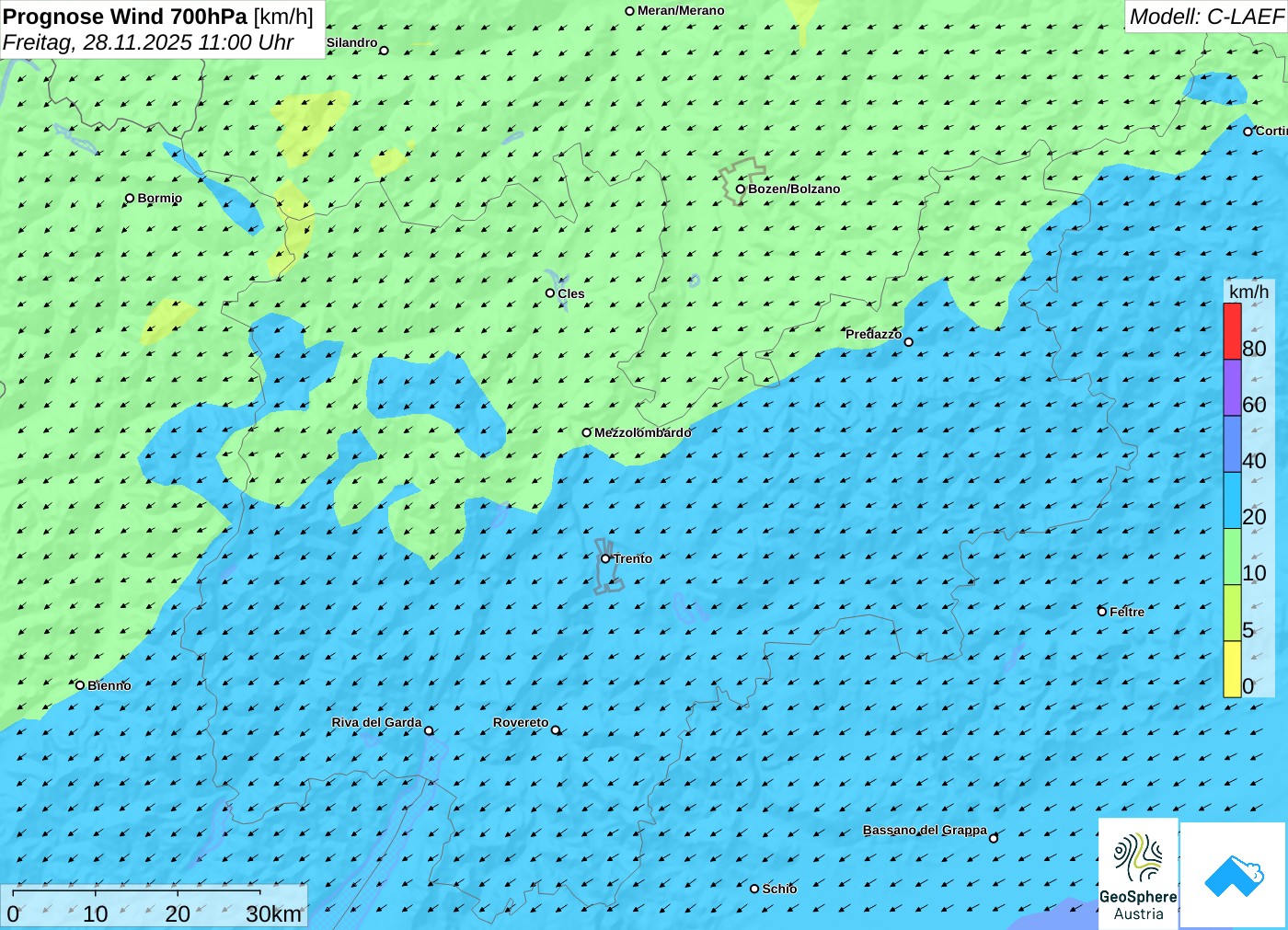Click the Bassano del Grappa marker
Screen dimensions: 1288x930
(x=994, y=838)
